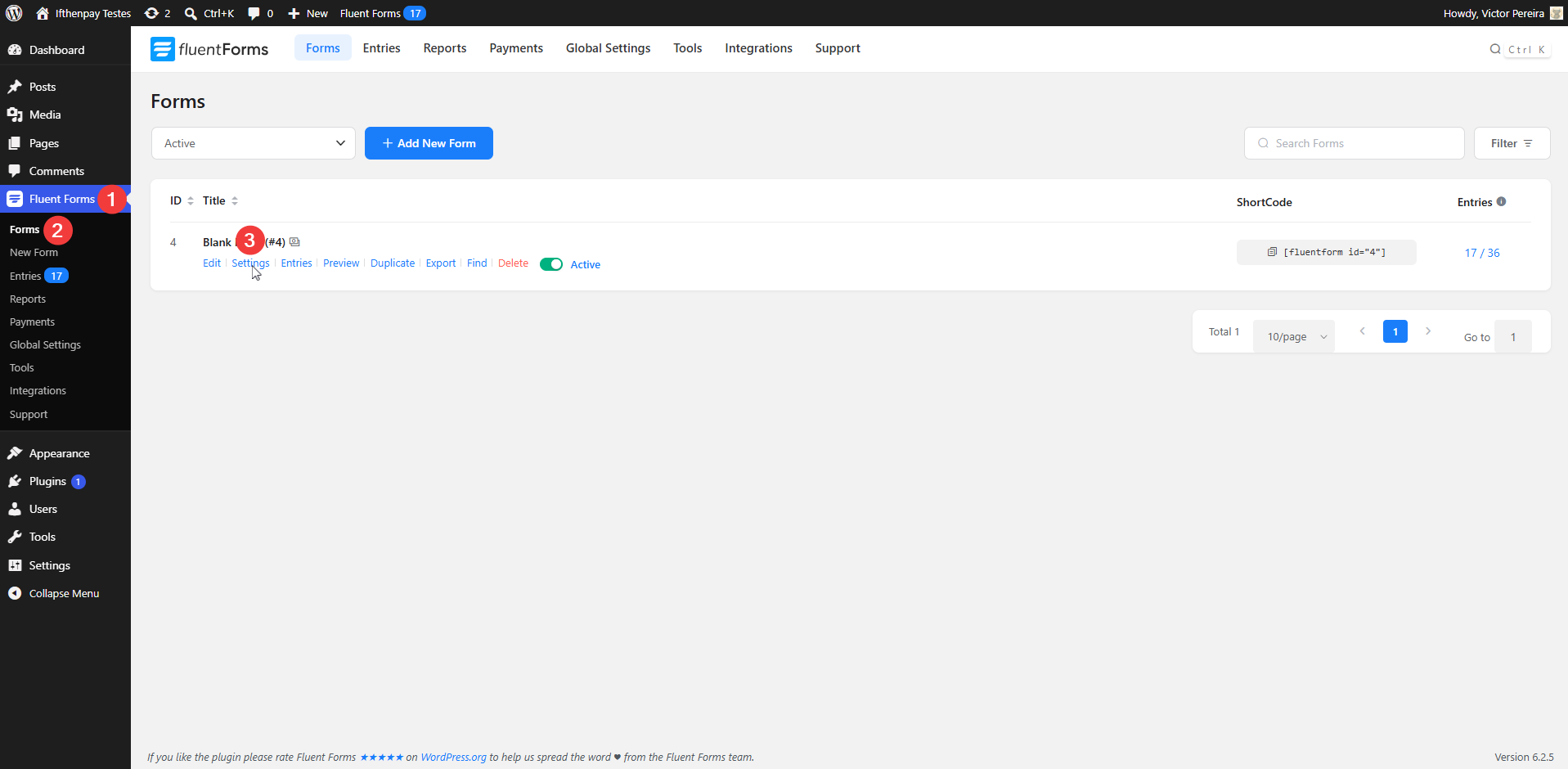Open the Active status dropdown
Screen dimensions: 1568x769
point(254,143)
